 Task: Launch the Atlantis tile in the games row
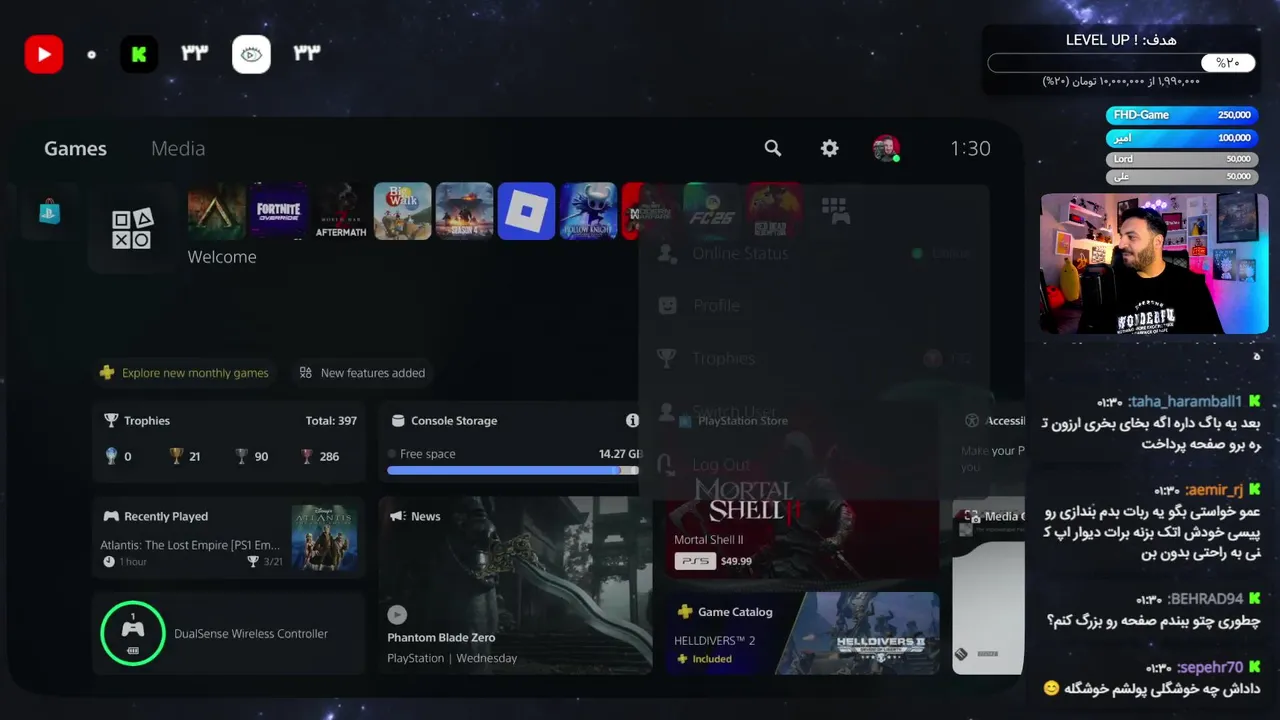[217, 211]
